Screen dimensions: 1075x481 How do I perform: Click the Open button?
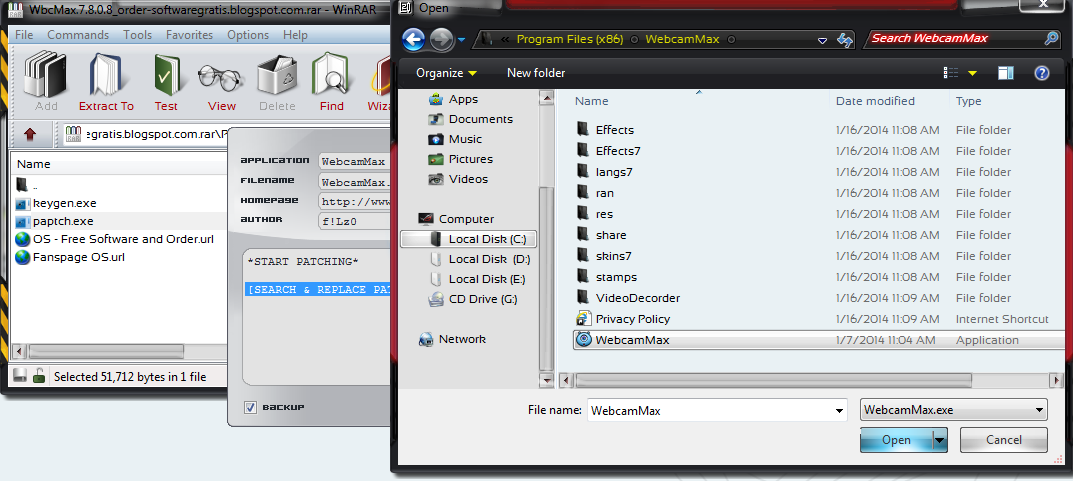pos(897,440)
